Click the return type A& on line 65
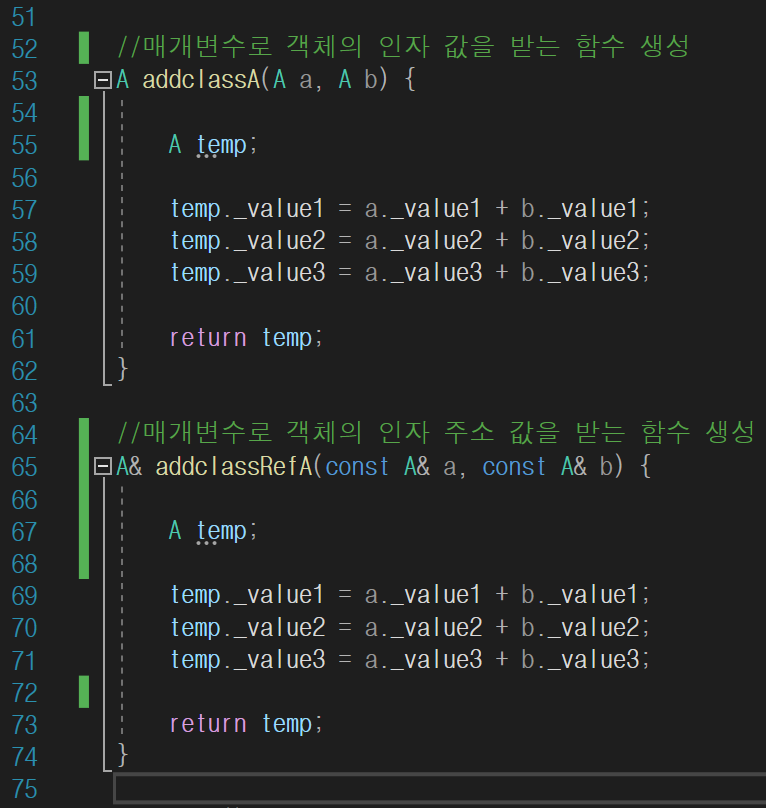The height and width of the screenshot is (808, 766). [x=129, y=467]
